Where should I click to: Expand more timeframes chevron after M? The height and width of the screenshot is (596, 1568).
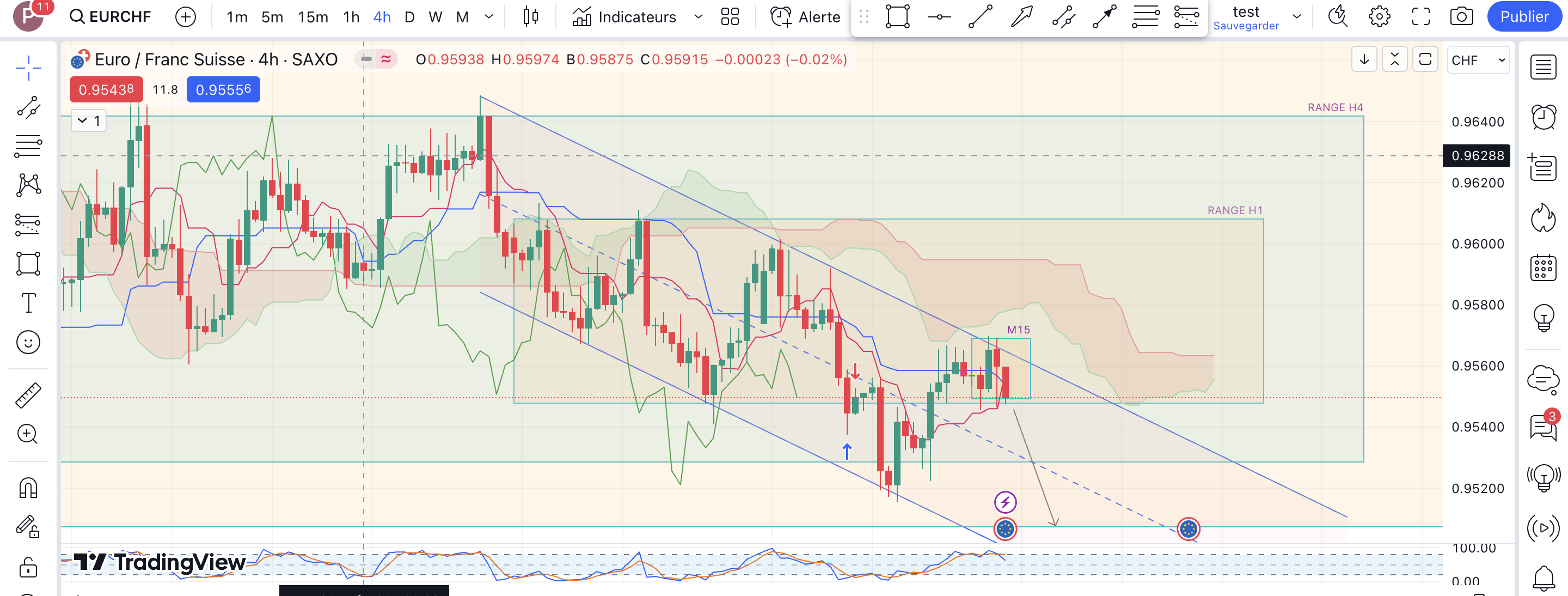pyautogui.click(x=489, y=16)
